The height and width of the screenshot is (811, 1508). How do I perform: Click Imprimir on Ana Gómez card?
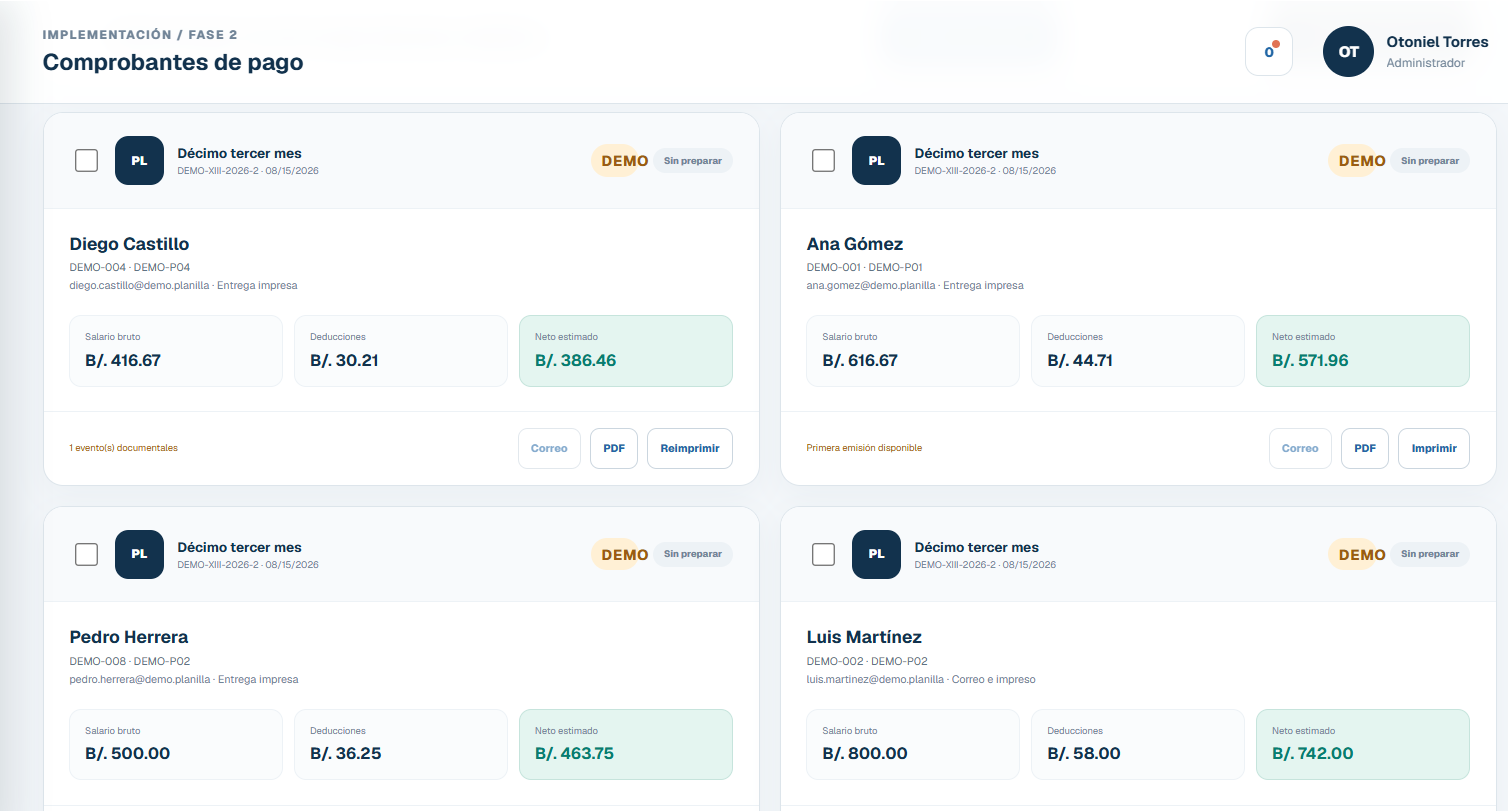tap(1434, 448)
